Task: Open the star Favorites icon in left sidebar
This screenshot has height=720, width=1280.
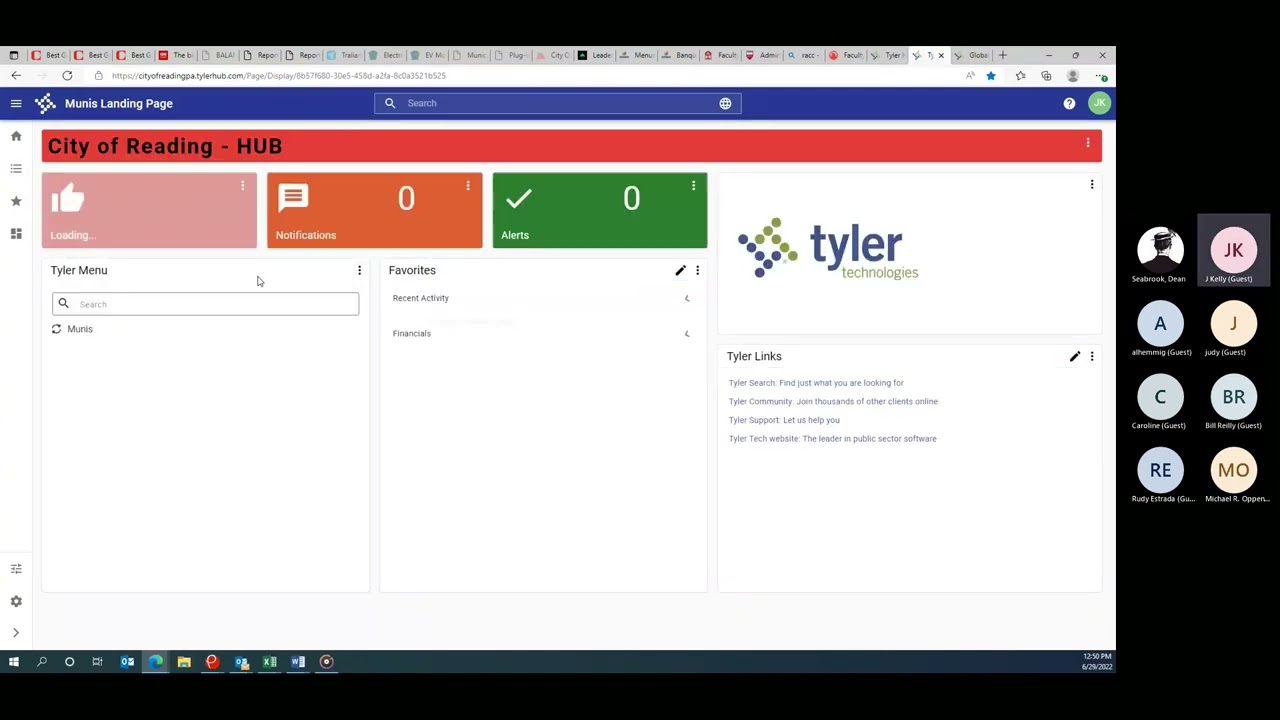Action: tap(16, 201)
